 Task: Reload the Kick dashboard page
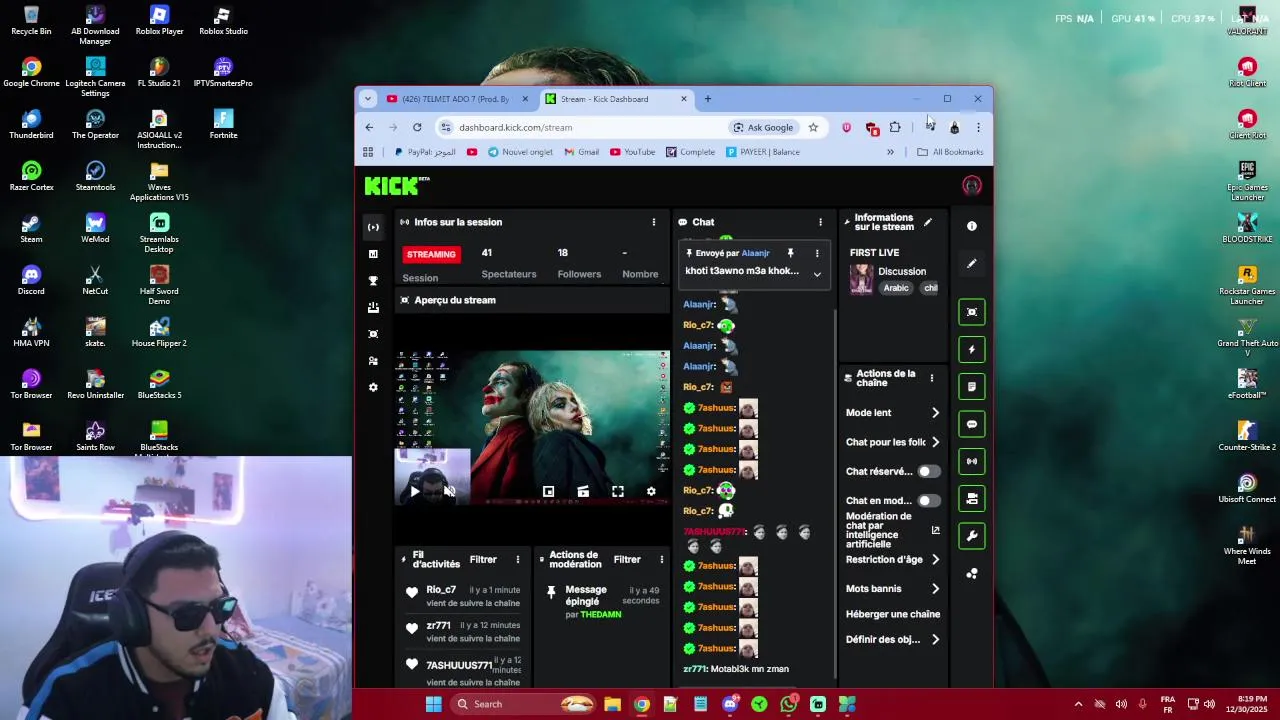coord(417,127)
